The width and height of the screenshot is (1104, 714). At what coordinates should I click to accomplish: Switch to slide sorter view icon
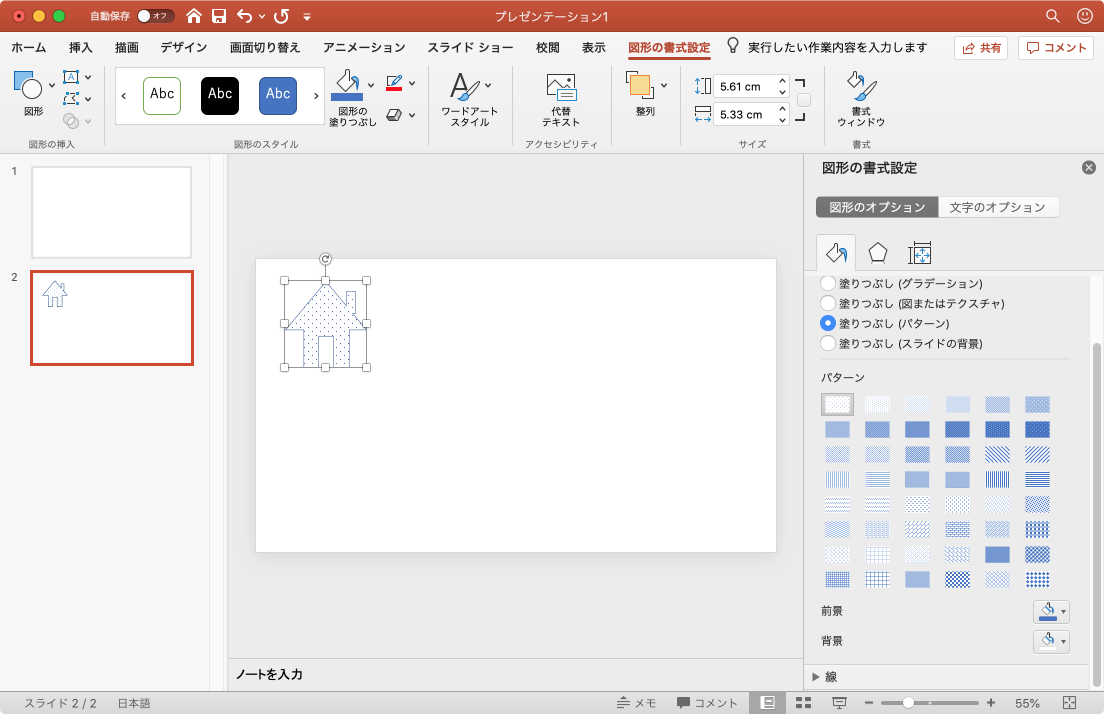803,703
